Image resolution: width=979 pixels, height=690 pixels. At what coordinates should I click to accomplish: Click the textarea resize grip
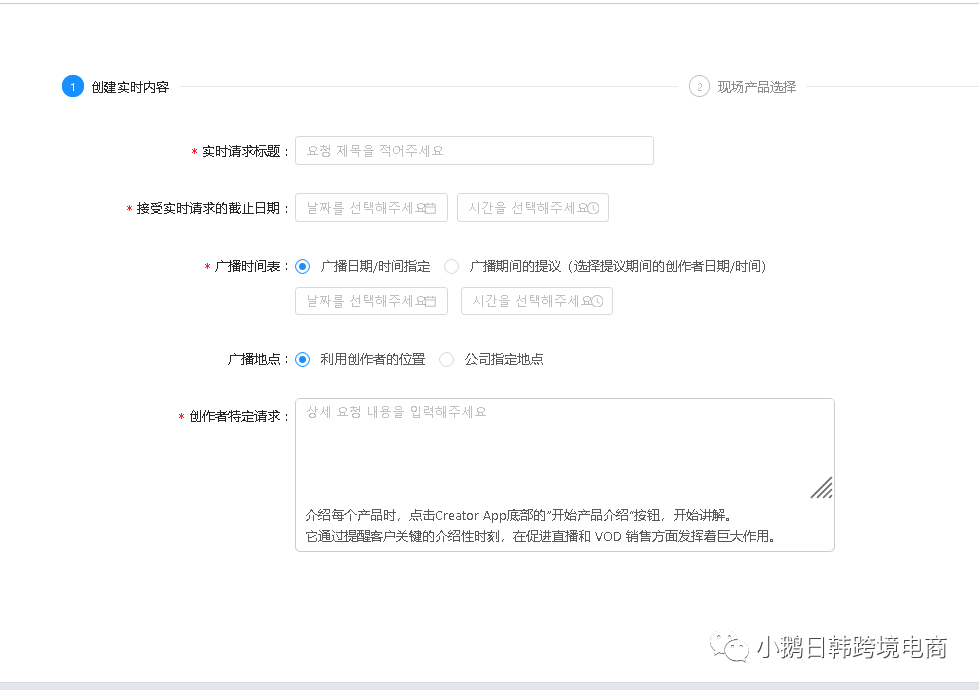pyautogui.click(x=822, y=488)
